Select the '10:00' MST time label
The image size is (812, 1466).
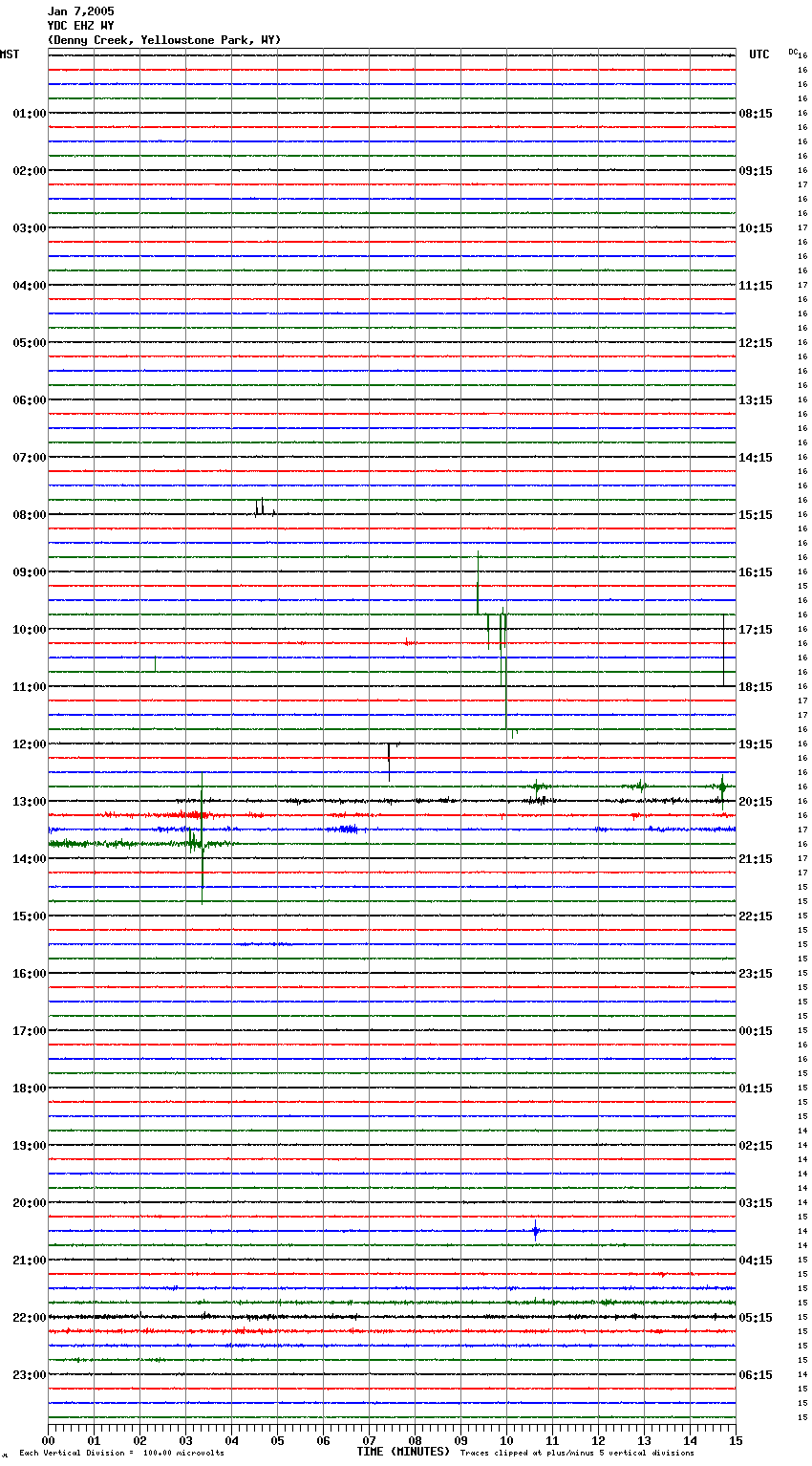(30, 630)
